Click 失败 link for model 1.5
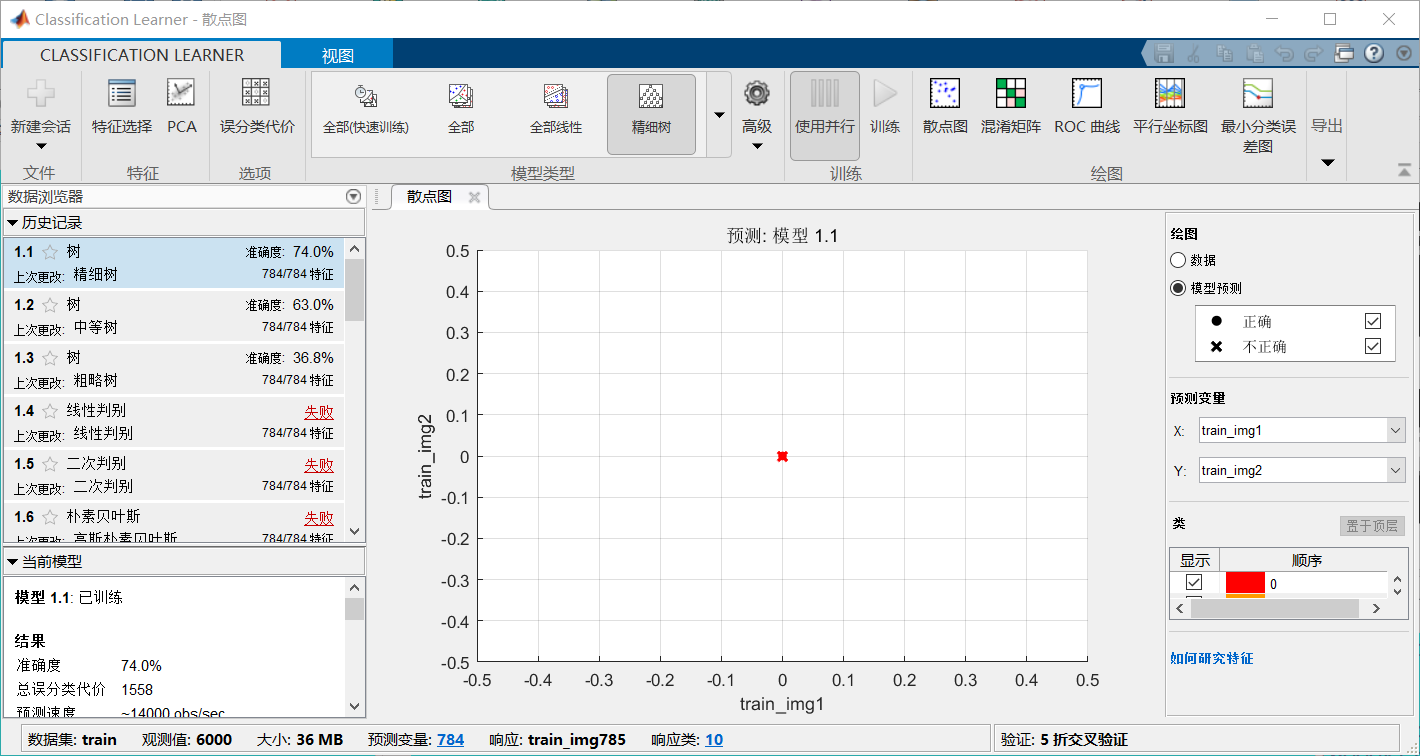Viewport: 1420px width, 756px height. [319, 465]
